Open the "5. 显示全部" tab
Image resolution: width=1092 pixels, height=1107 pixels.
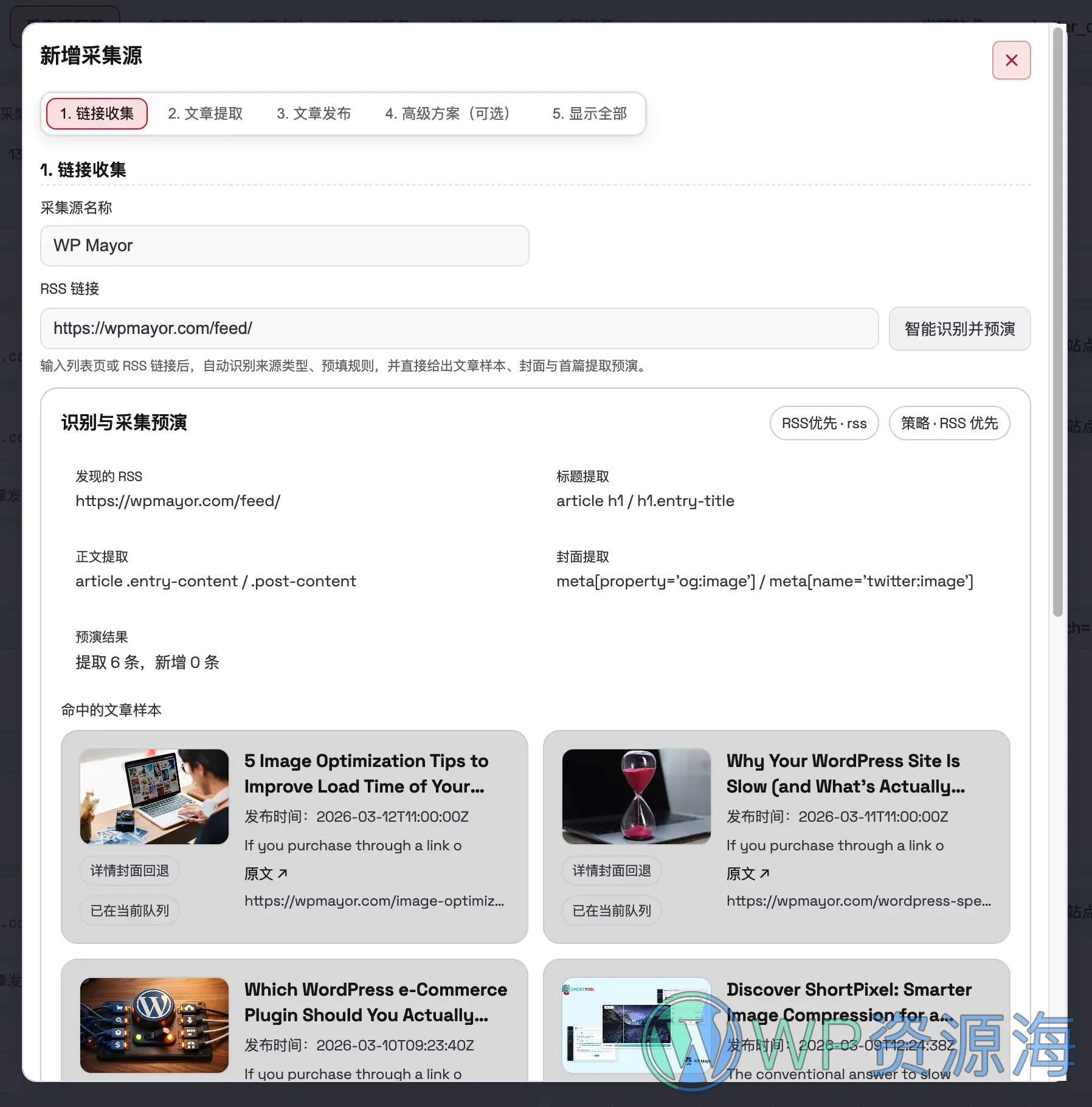pos(590,114)
